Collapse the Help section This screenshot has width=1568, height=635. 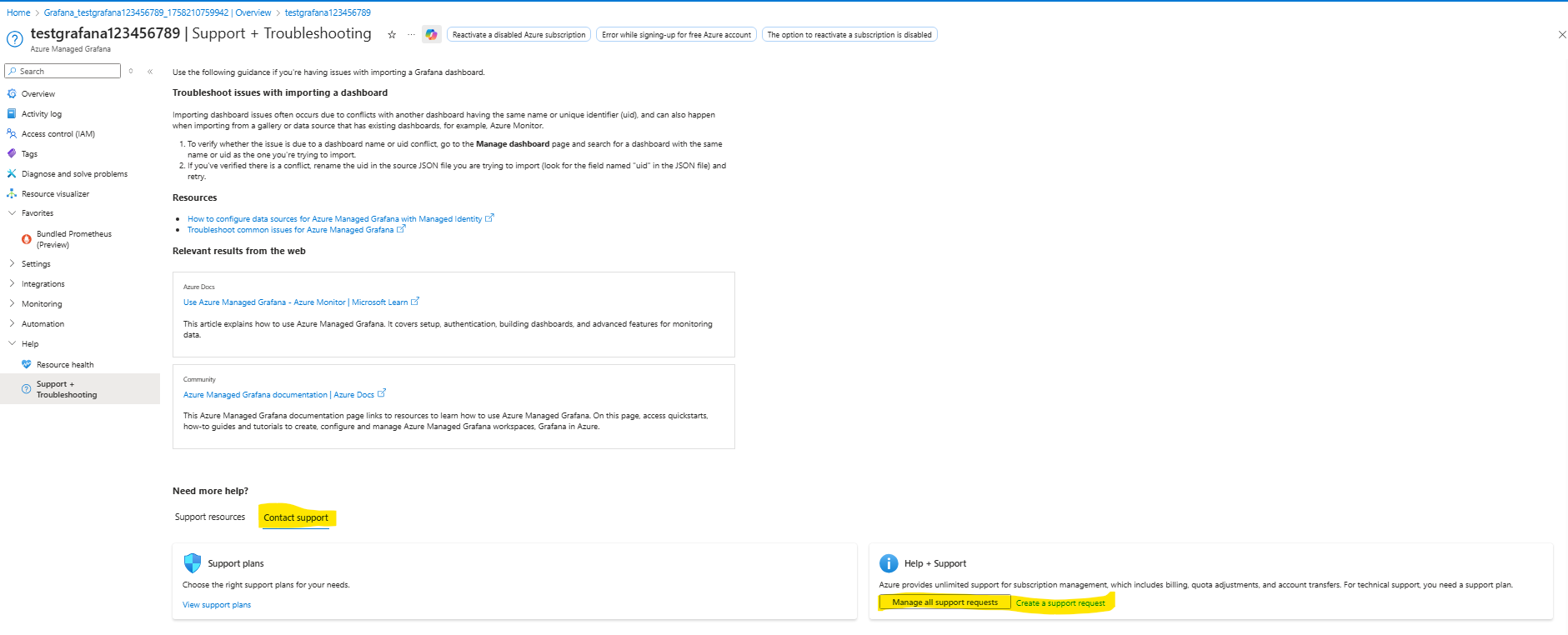12,344
